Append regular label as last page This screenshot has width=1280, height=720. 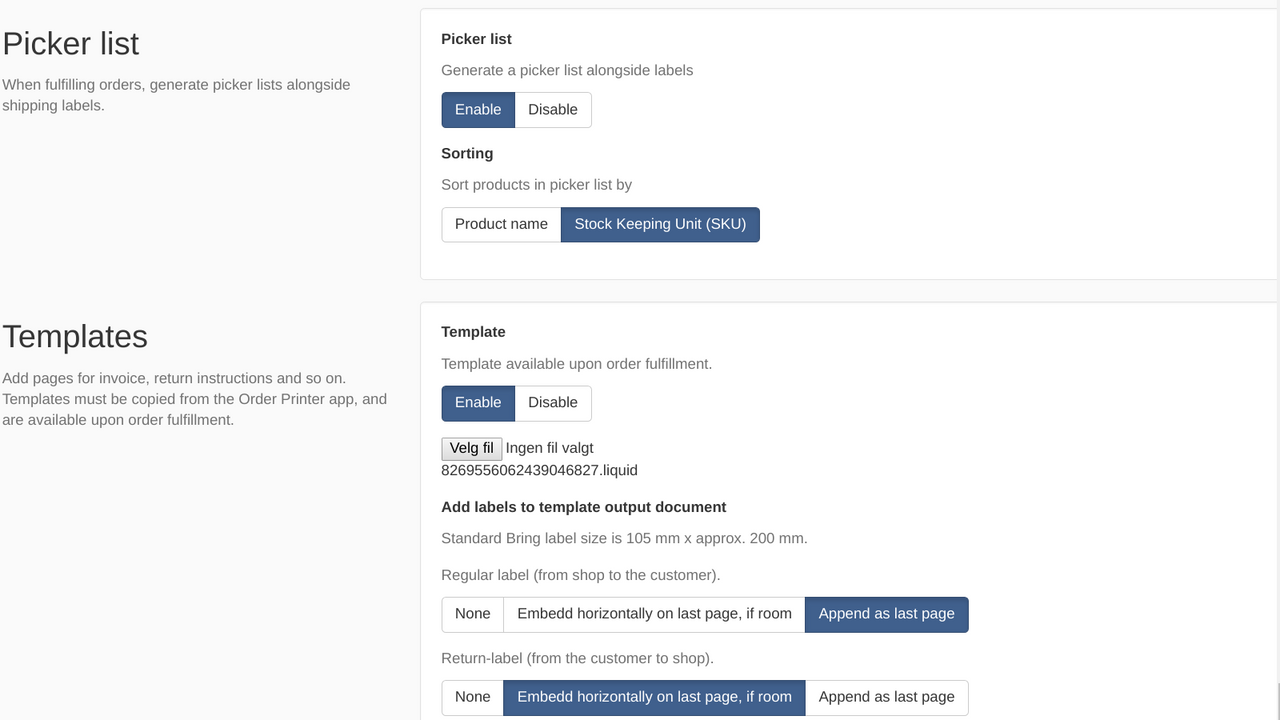coord(886,614)
